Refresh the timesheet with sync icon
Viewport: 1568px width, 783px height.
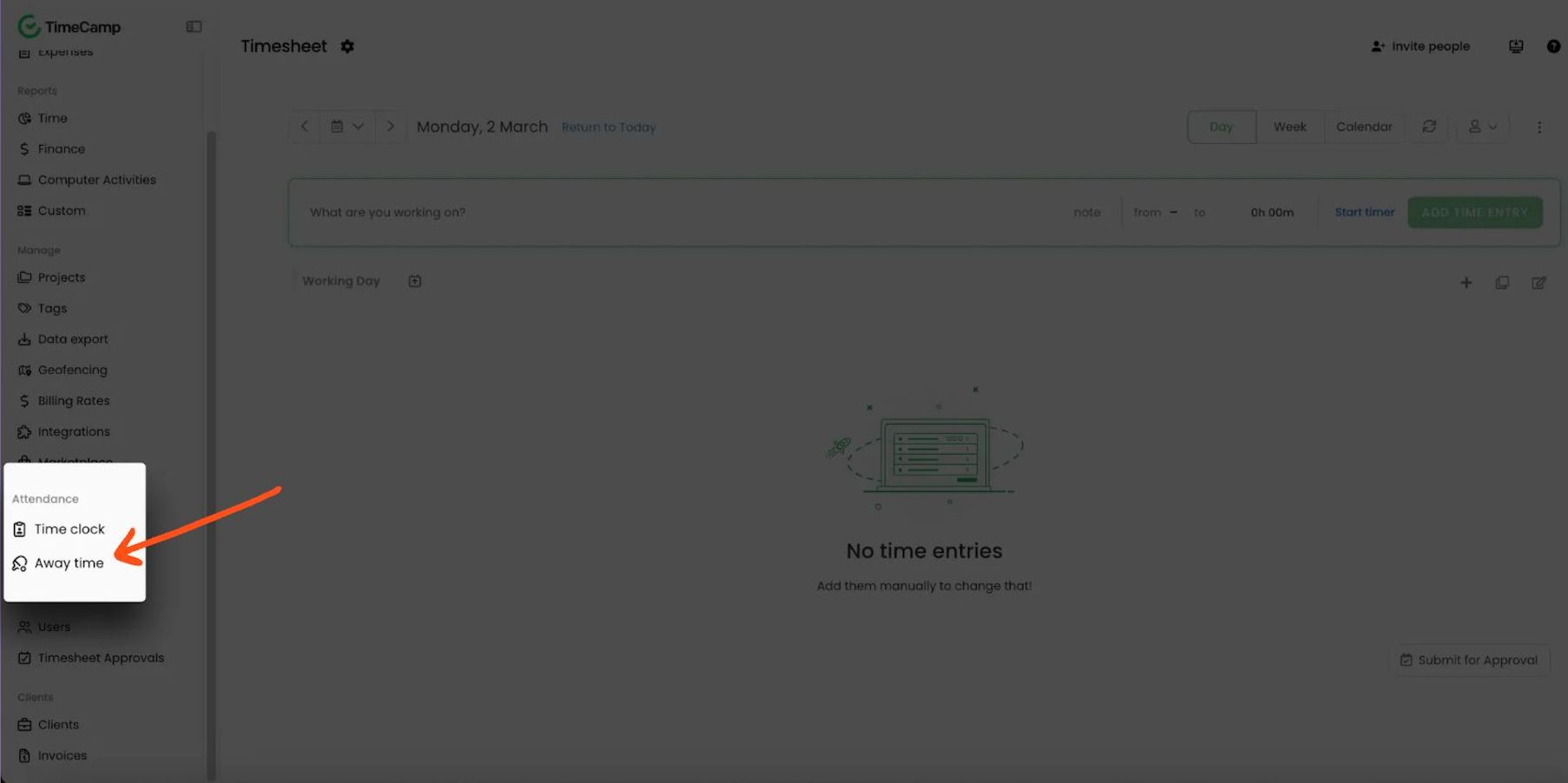click(x=1429, y=127)
